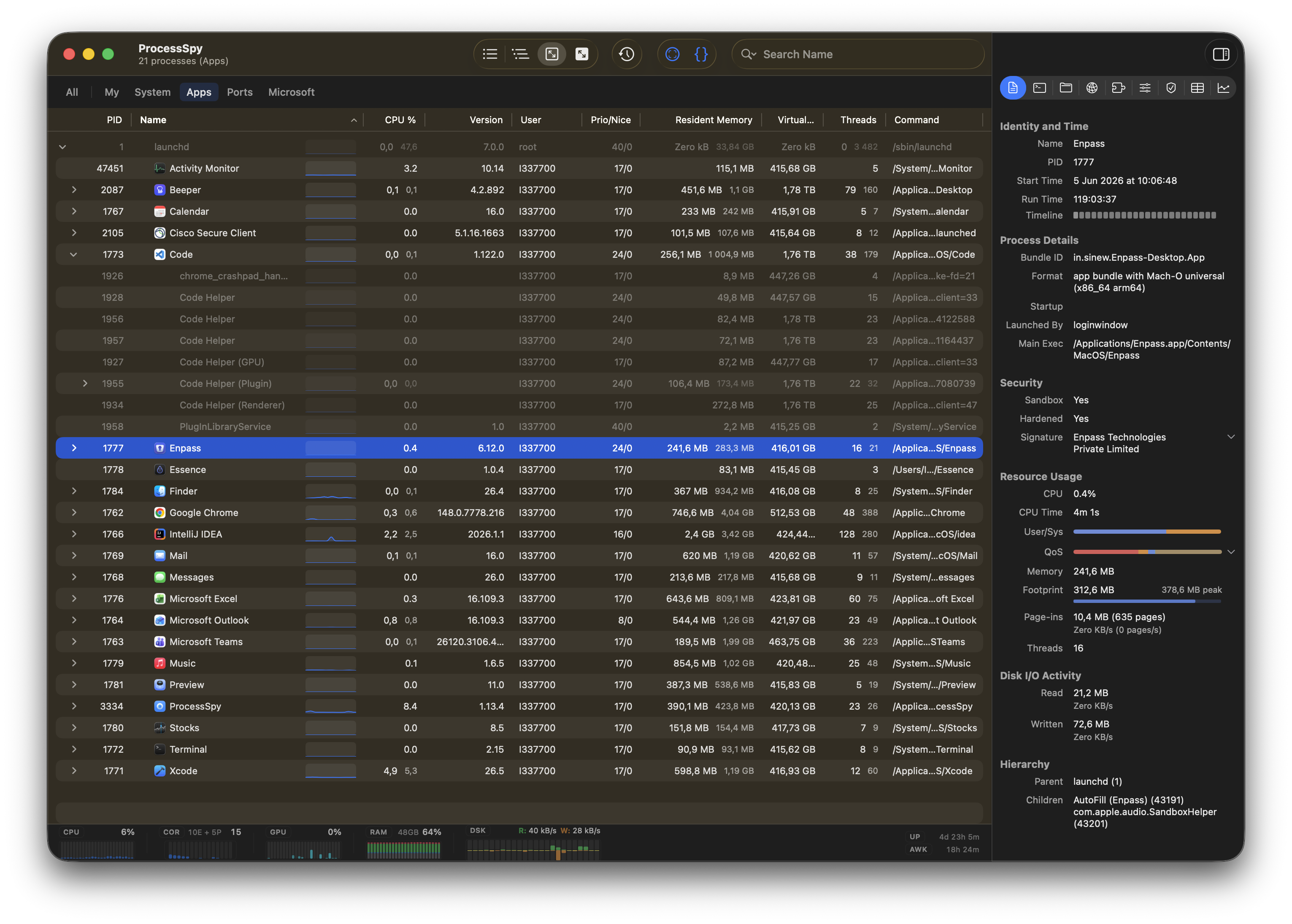The width and height of the screenshot is (1292, 924).
Task: Click the Beeper app icon
Action: point(160,190)
